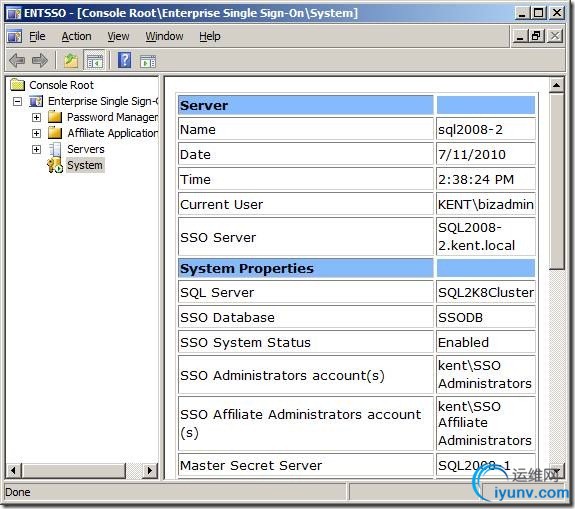Click the Master Secret Server label

[x=251, y=465]
